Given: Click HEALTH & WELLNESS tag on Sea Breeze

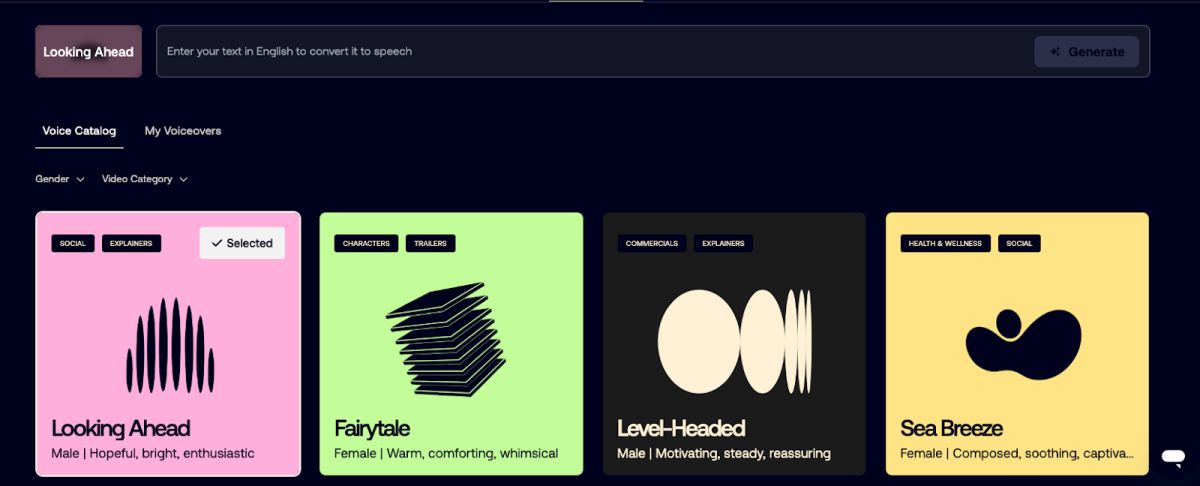Looking at the screenshot, I should coord(946,243).
